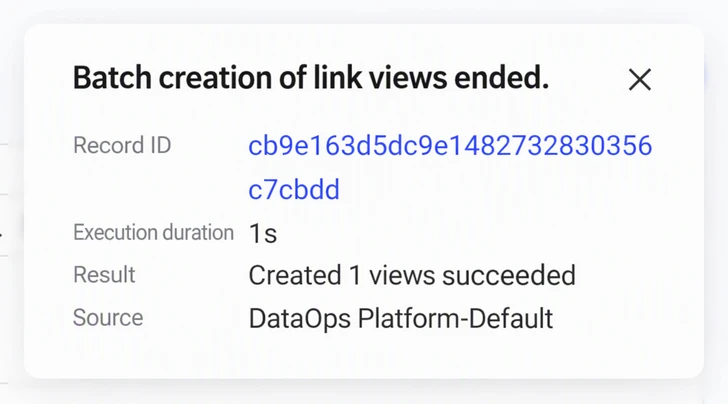Image resolution: width=728 pixels, height=404 pixels.
Task: Click the Result label
Action: tap(104, 274)
